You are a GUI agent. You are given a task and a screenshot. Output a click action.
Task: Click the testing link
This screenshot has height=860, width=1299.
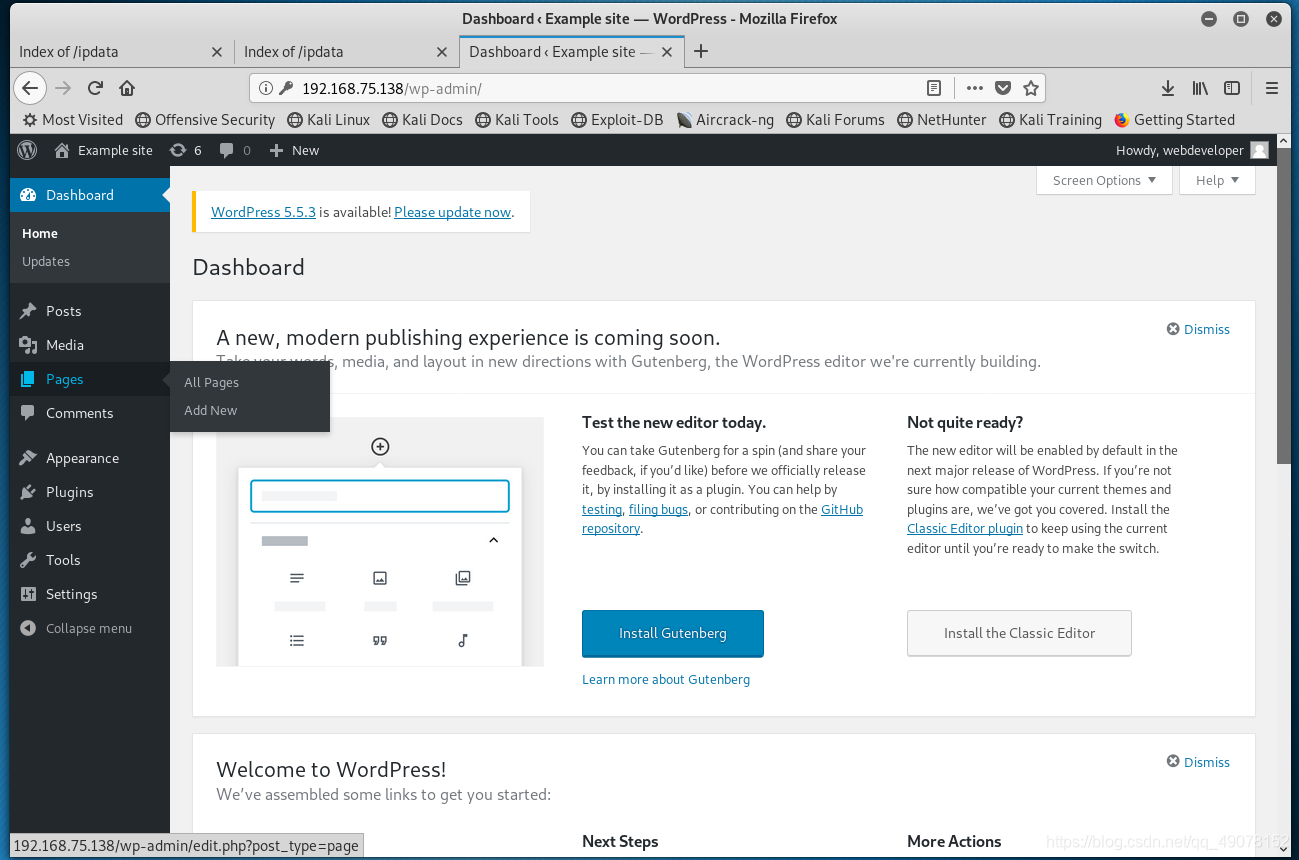point(602,509)
